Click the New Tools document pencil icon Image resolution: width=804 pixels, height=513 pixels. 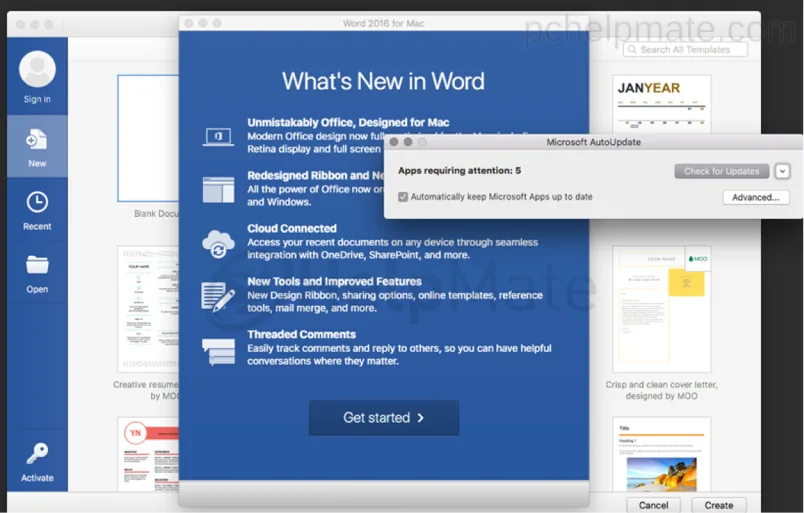click(x=218, y=297)
